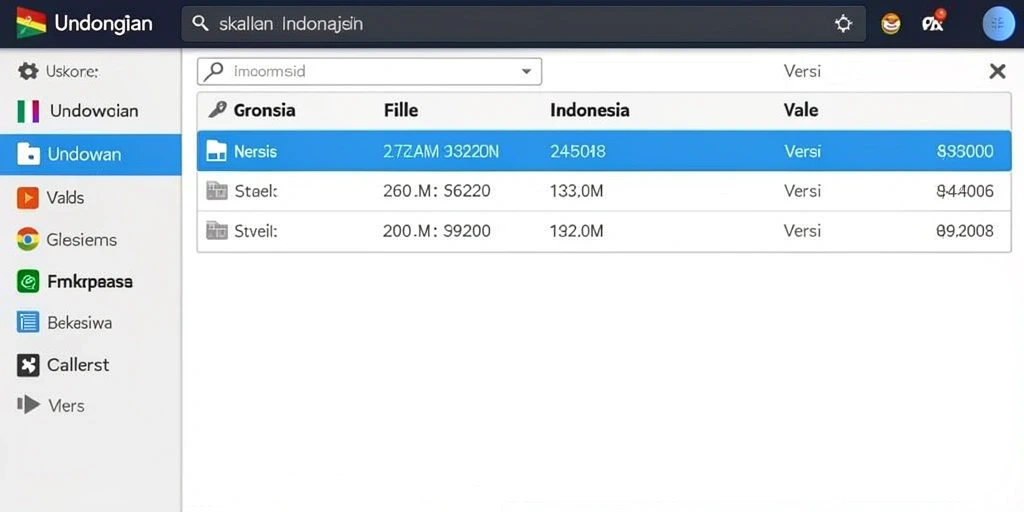
Task: Click the 272AM 33220N cell
Action: pos(441,152)
